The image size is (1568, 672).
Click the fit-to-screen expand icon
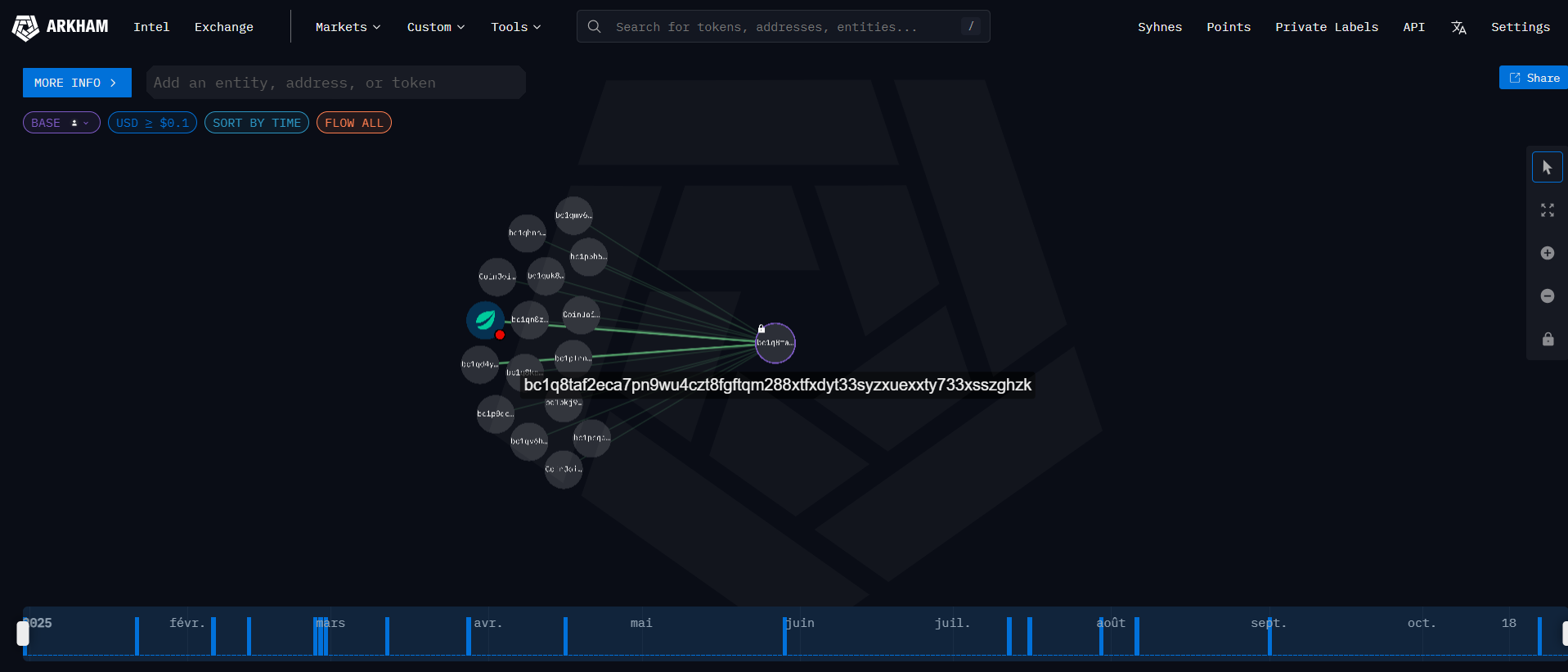tap(1547, 210)
